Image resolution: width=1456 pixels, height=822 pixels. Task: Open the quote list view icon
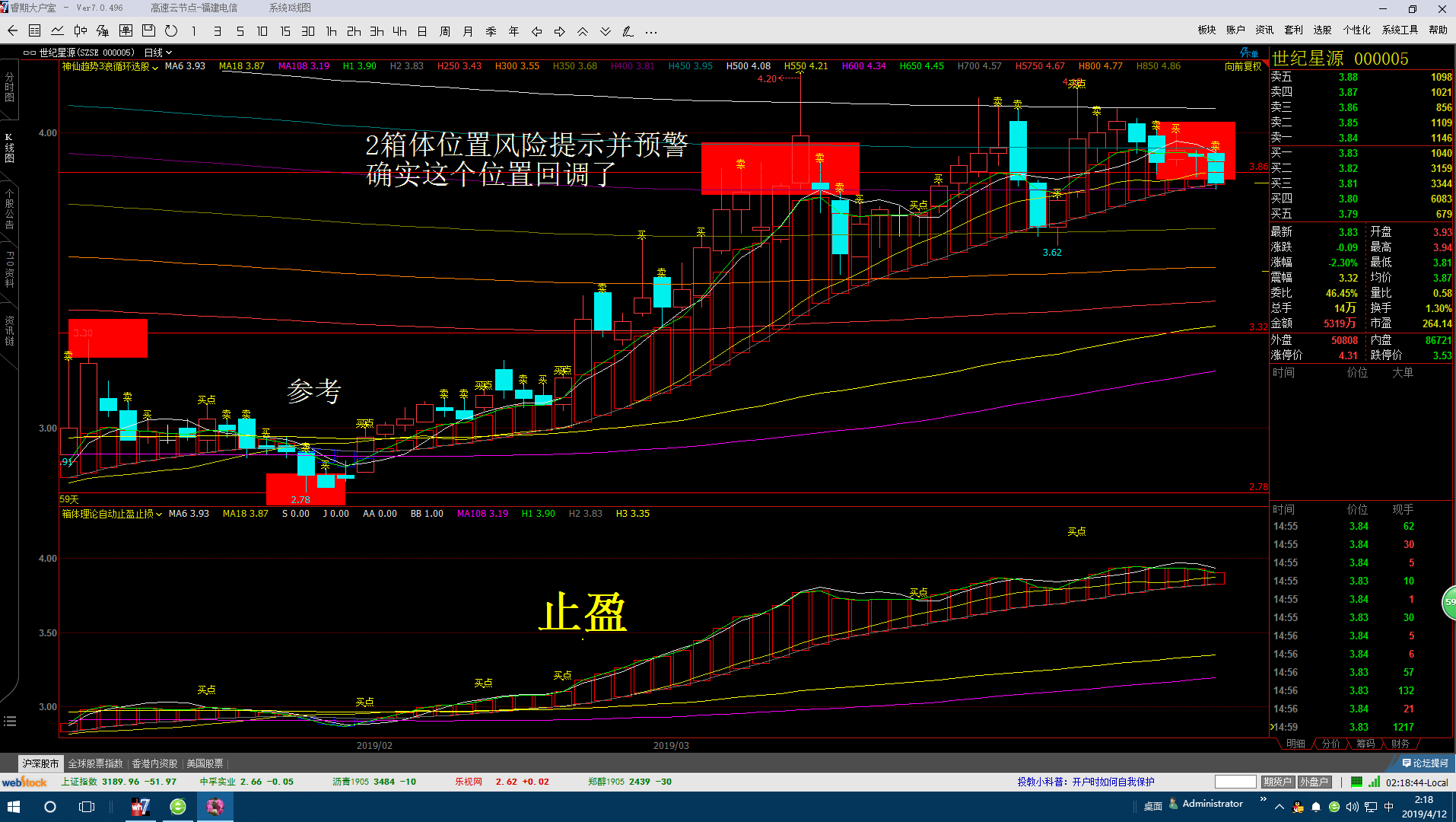click(x=34, y=31)
